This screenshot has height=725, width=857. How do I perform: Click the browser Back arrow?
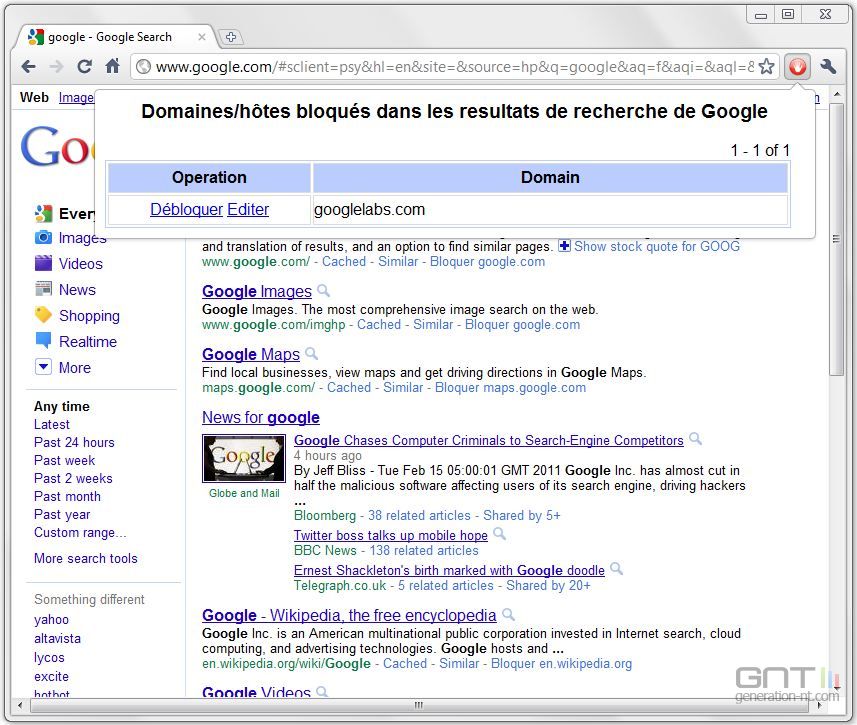(28, 67)
